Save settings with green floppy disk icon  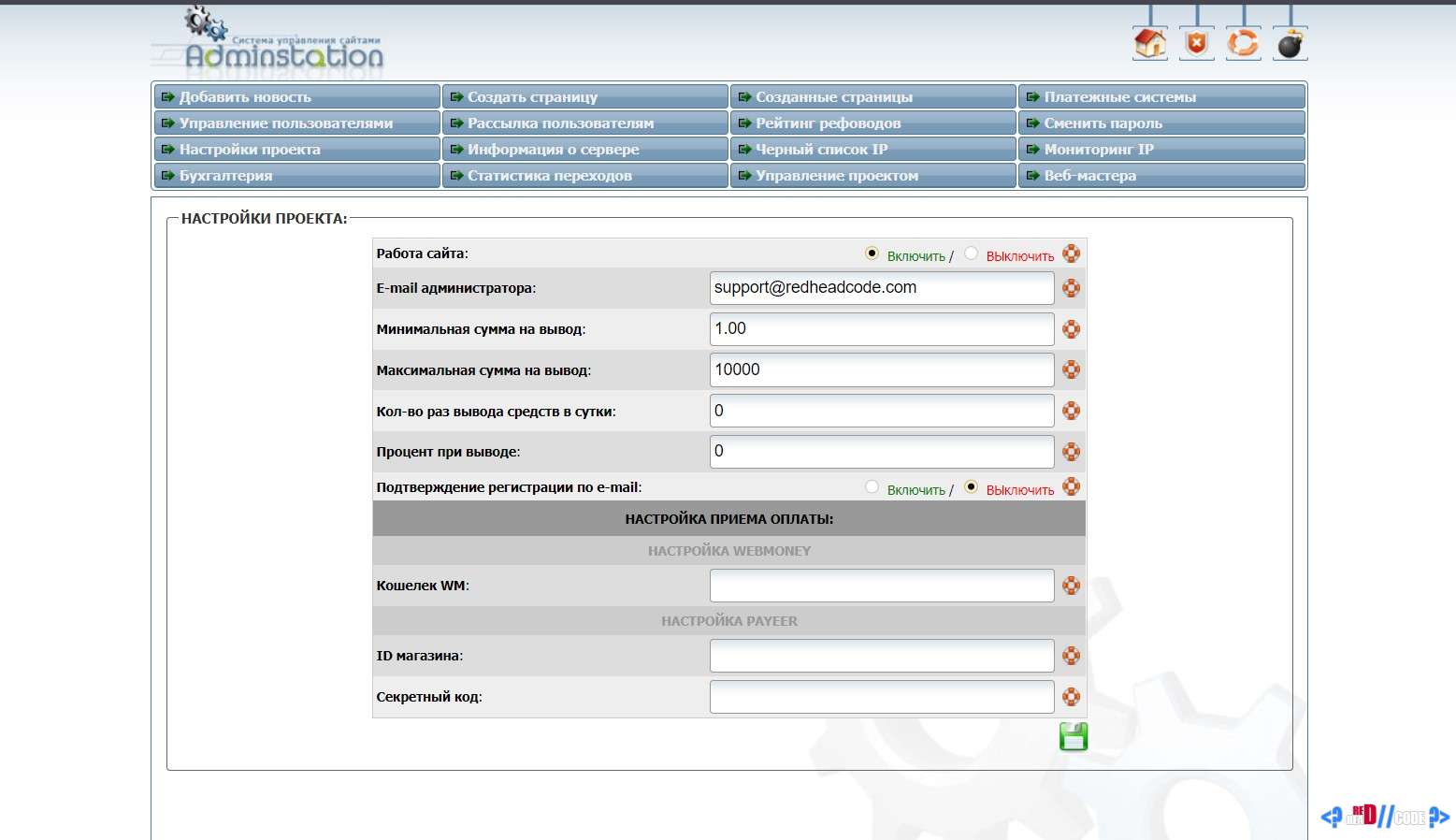click(1074, 737)
